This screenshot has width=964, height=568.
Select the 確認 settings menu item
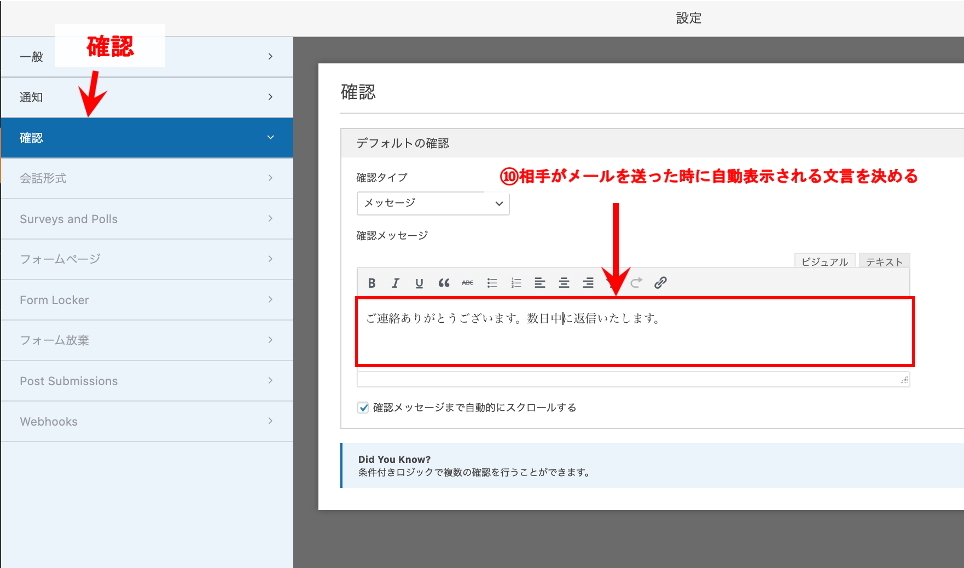[147, 138]
